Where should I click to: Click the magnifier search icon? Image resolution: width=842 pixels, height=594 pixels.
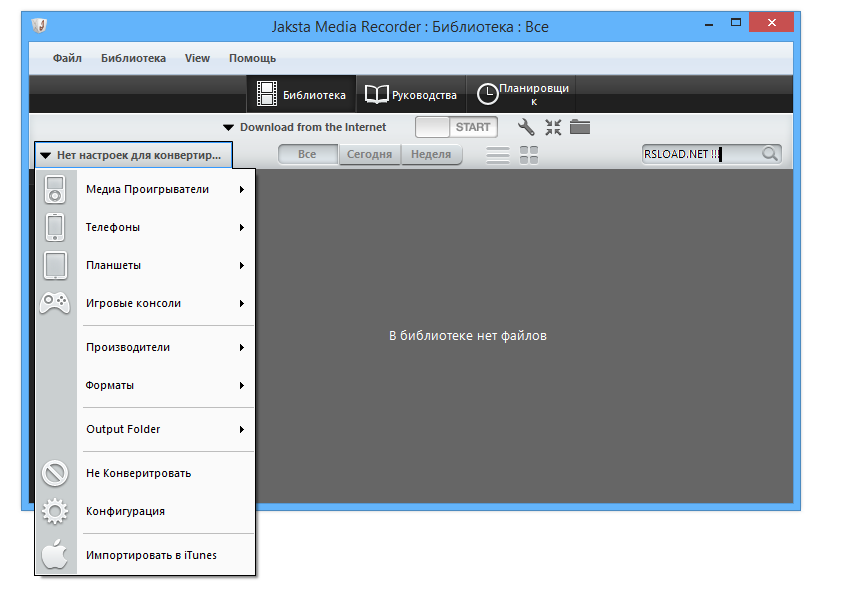coord(770,154)
